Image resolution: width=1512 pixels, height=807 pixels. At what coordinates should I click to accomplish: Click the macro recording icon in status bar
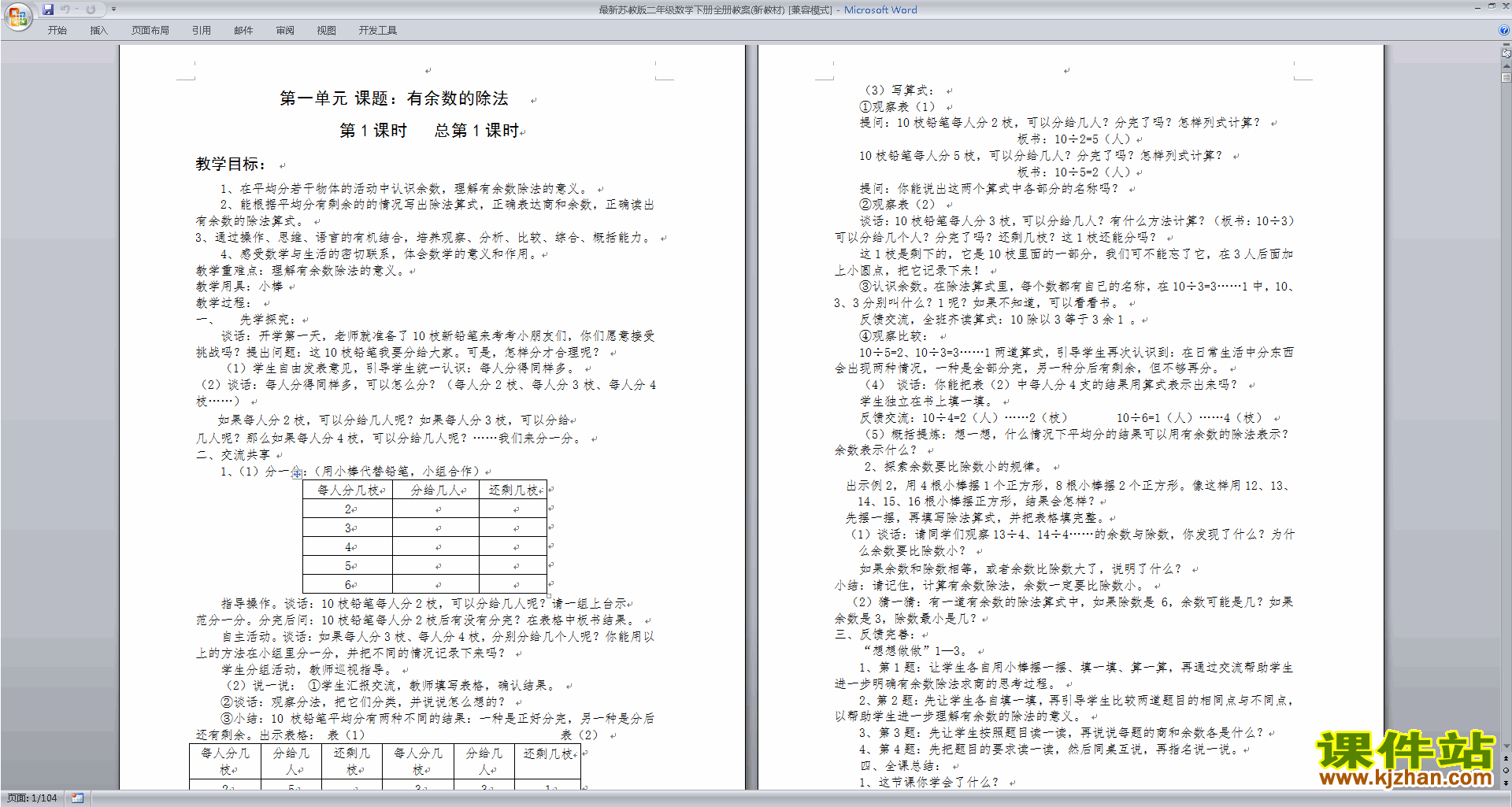[x=77, y=798]
